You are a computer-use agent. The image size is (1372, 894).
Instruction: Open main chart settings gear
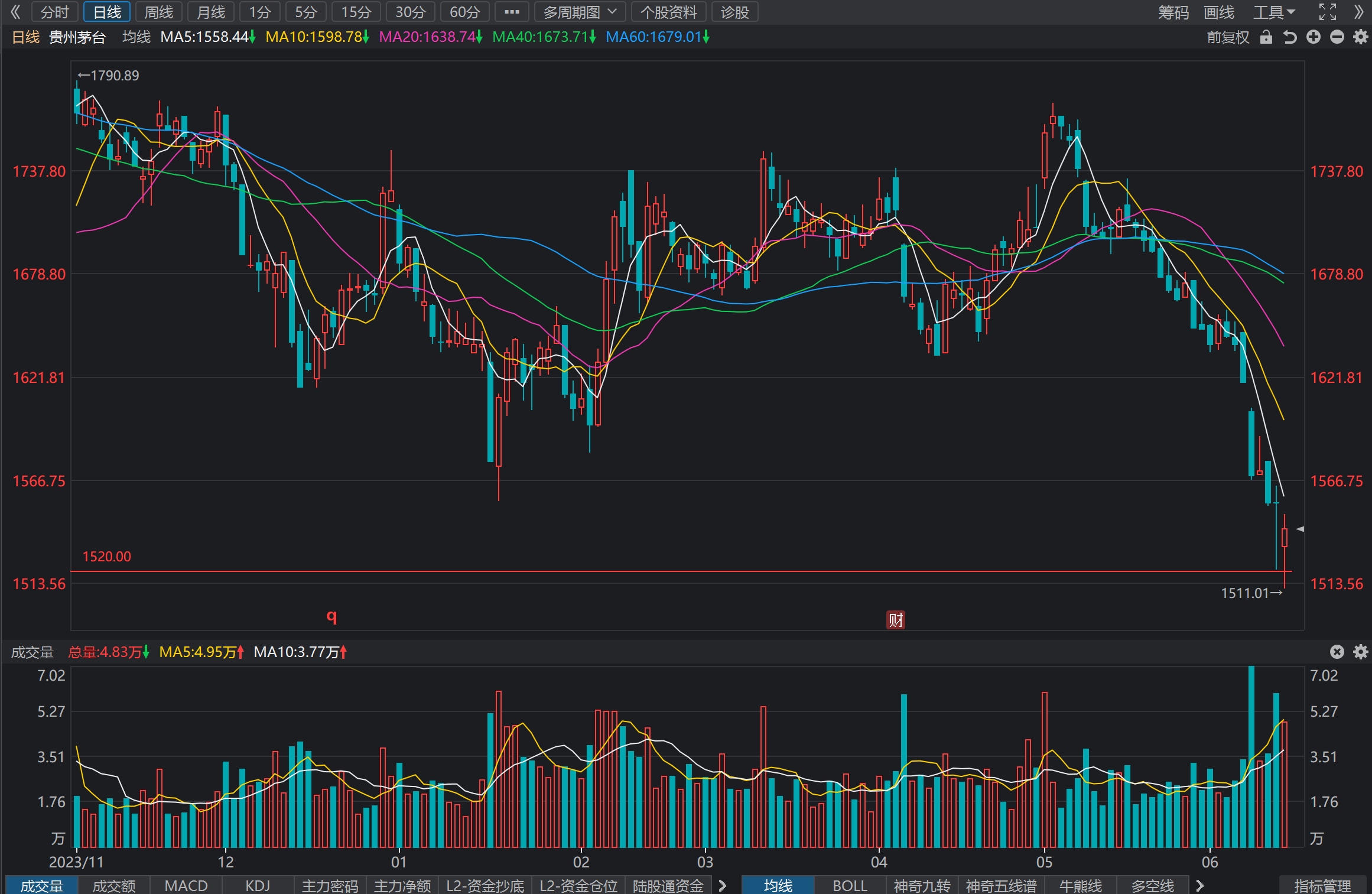pyautogui.click(x=1361, y=37)
